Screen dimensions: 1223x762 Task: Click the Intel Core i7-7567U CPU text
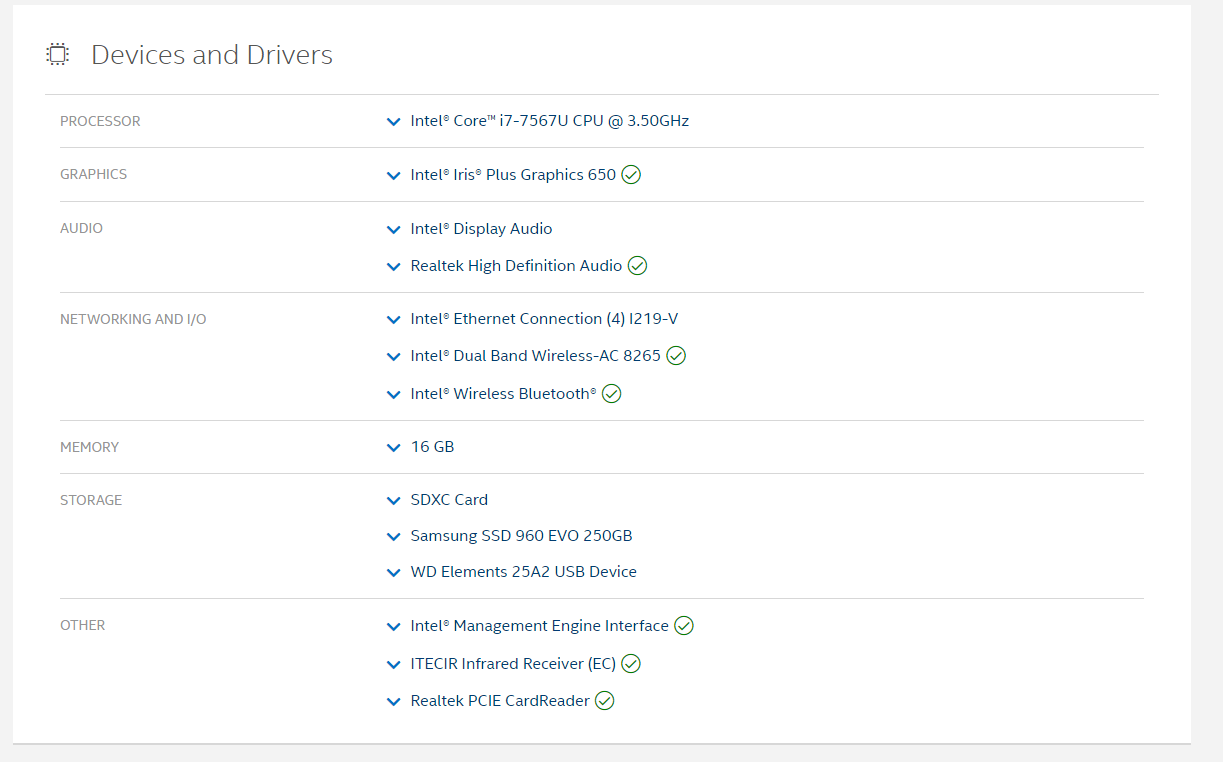pyautogui.click(x=550, y=121)
